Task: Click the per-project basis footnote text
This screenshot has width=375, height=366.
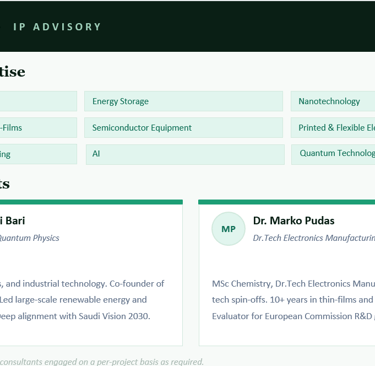Action: point(102,362)
